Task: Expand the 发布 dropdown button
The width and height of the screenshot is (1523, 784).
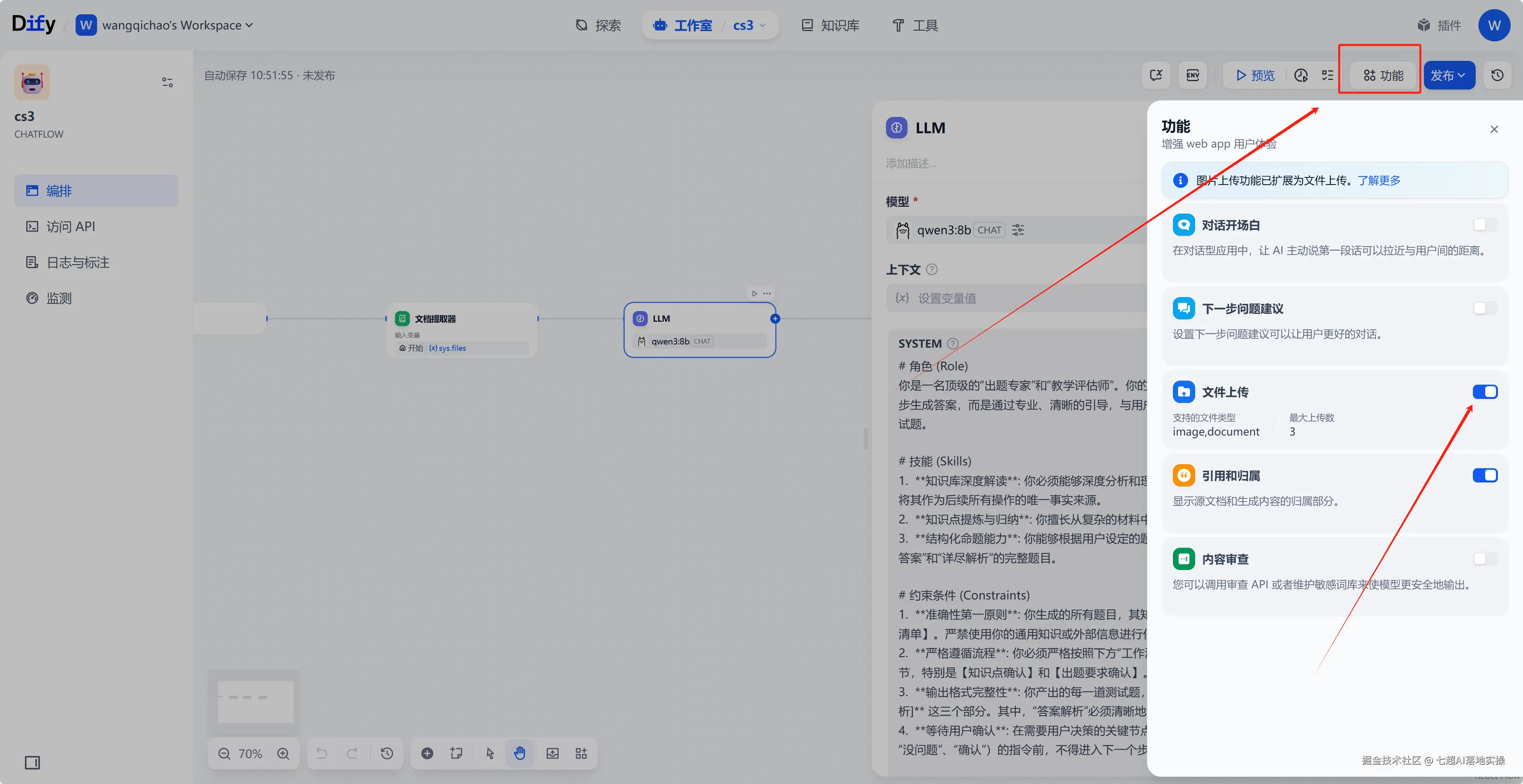Action: coord(1449,75)
